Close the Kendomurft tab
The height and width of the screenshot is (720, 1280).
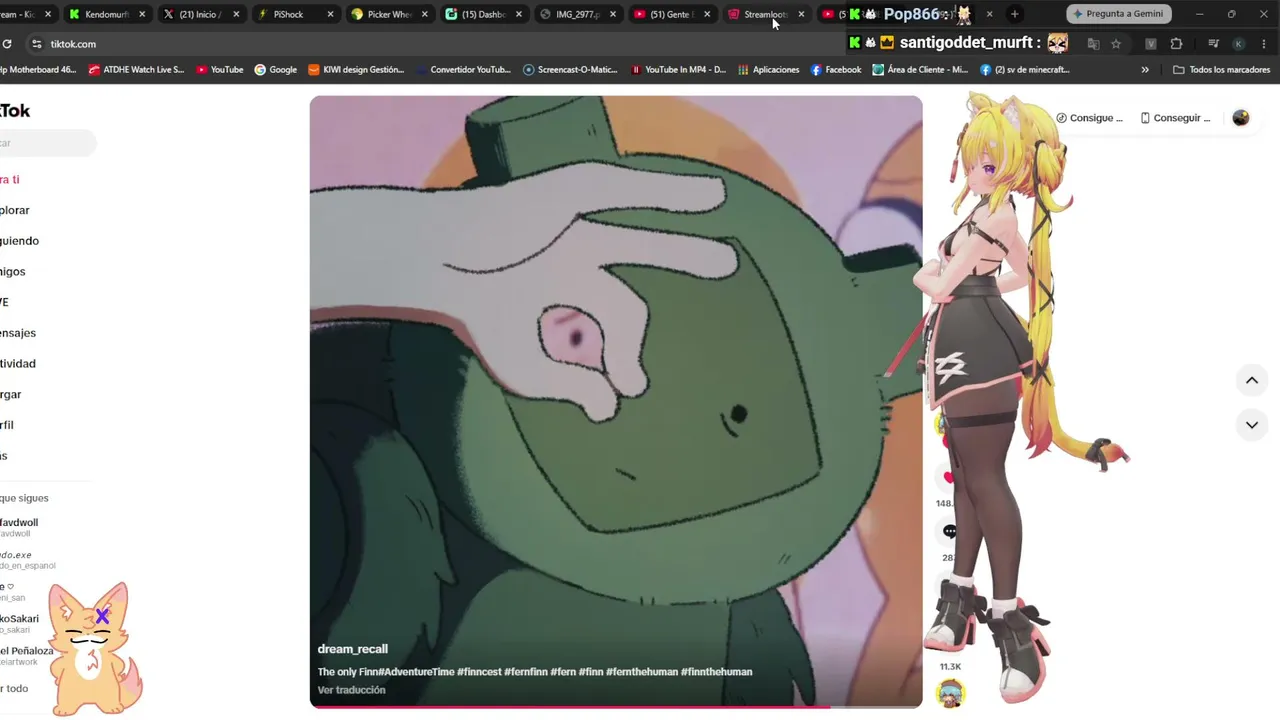point(142,14)
